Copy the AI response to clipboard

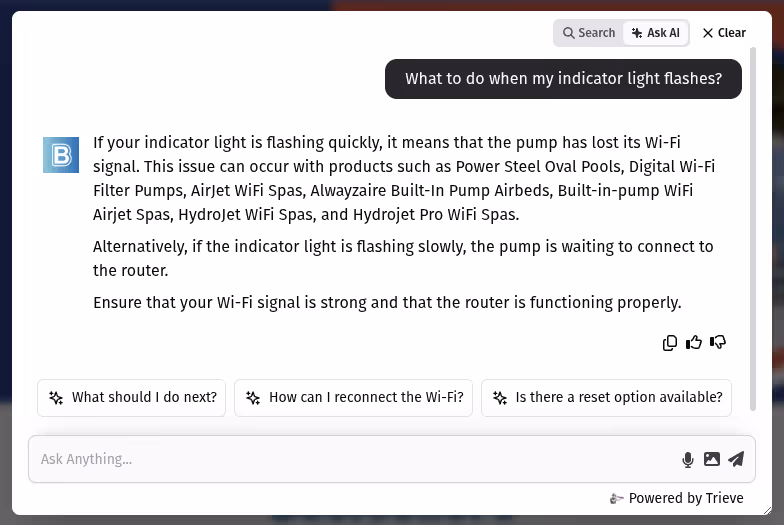tap(670, 343)
